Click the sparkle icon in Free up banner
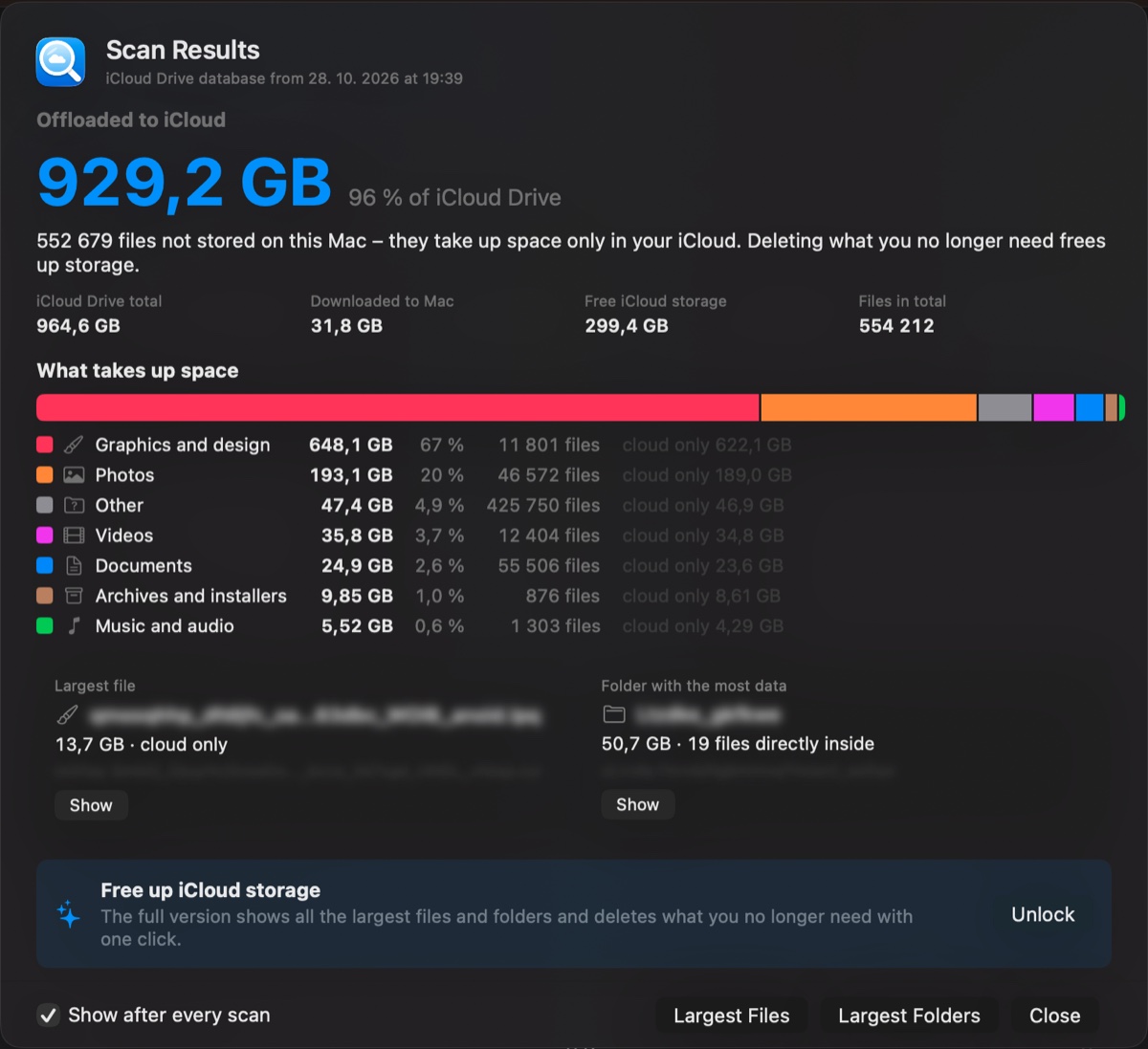Screen dimensions: 1148x1049 point(69,914)
